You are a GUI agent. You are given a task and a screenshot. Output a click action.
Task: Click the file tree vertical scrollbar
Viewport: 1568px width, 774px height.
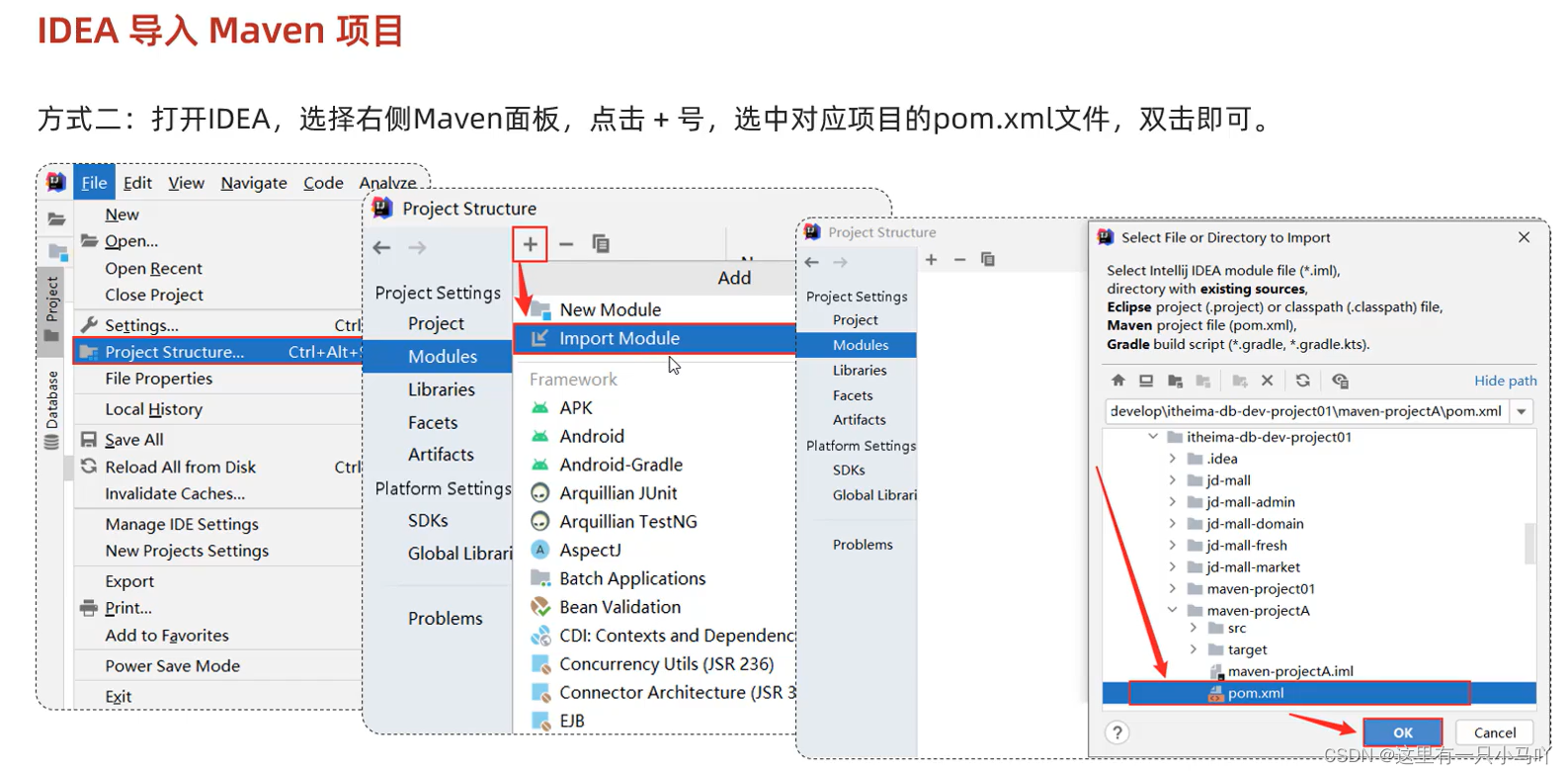pyautogui.click(x=1529, y=543)
